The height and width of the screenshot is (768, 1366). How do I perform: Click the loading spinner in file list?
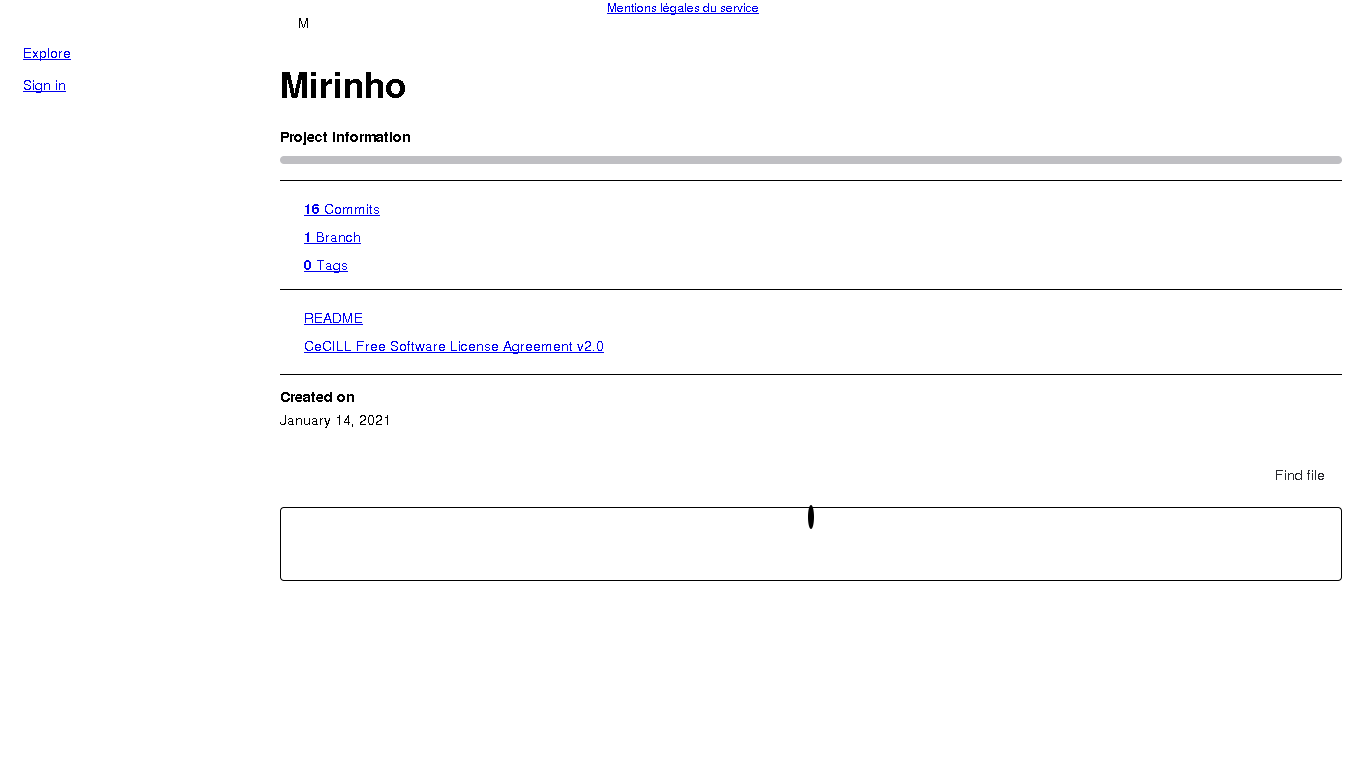tap(811, 517)
